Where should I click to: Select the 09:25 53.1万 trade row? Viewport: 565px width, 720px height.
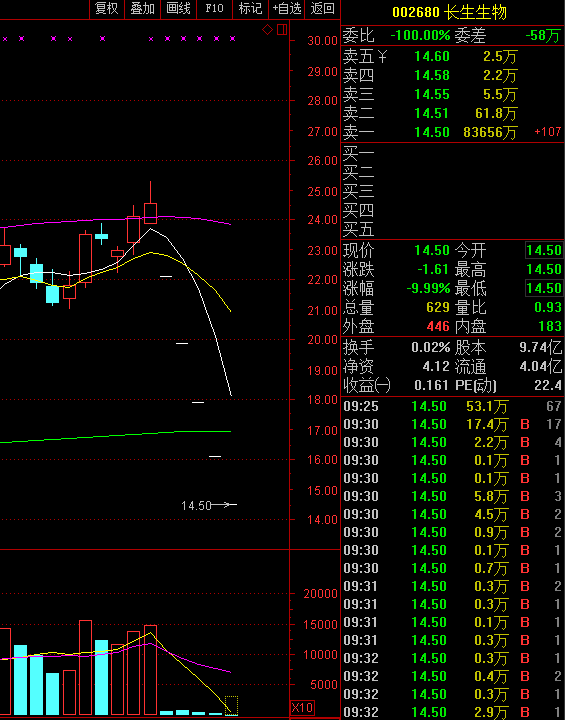(452, 407)
